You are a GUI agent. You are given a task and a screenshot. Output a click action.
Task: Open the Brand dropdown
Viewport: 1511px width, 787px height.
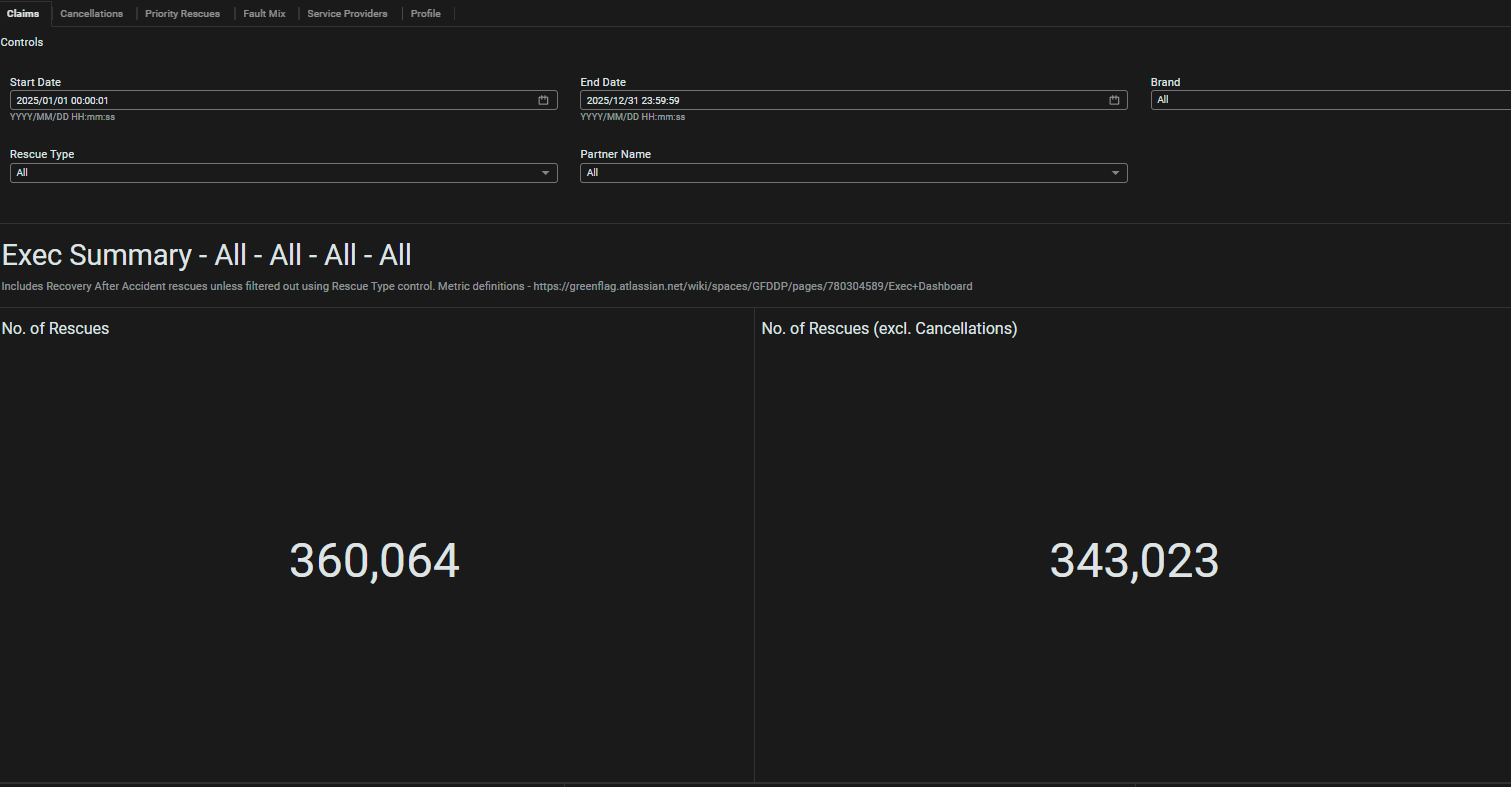click(x=1330, y=100)
